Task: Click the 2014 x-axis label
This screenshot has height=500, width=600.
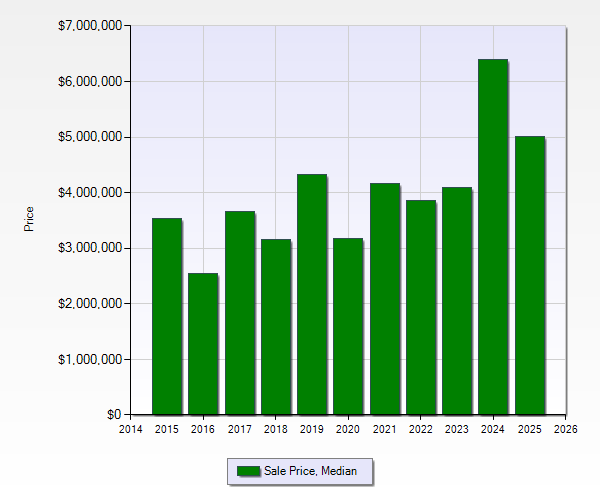Action: [x=131, y=430]
